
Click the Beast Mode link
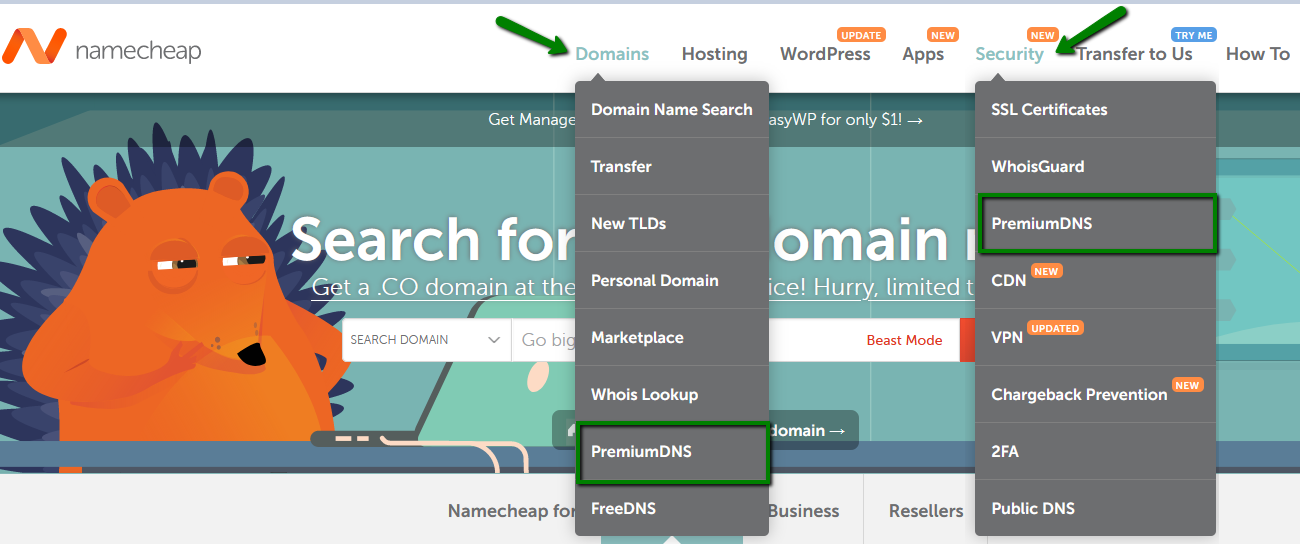pyautogui.click(x=904, y=340)
